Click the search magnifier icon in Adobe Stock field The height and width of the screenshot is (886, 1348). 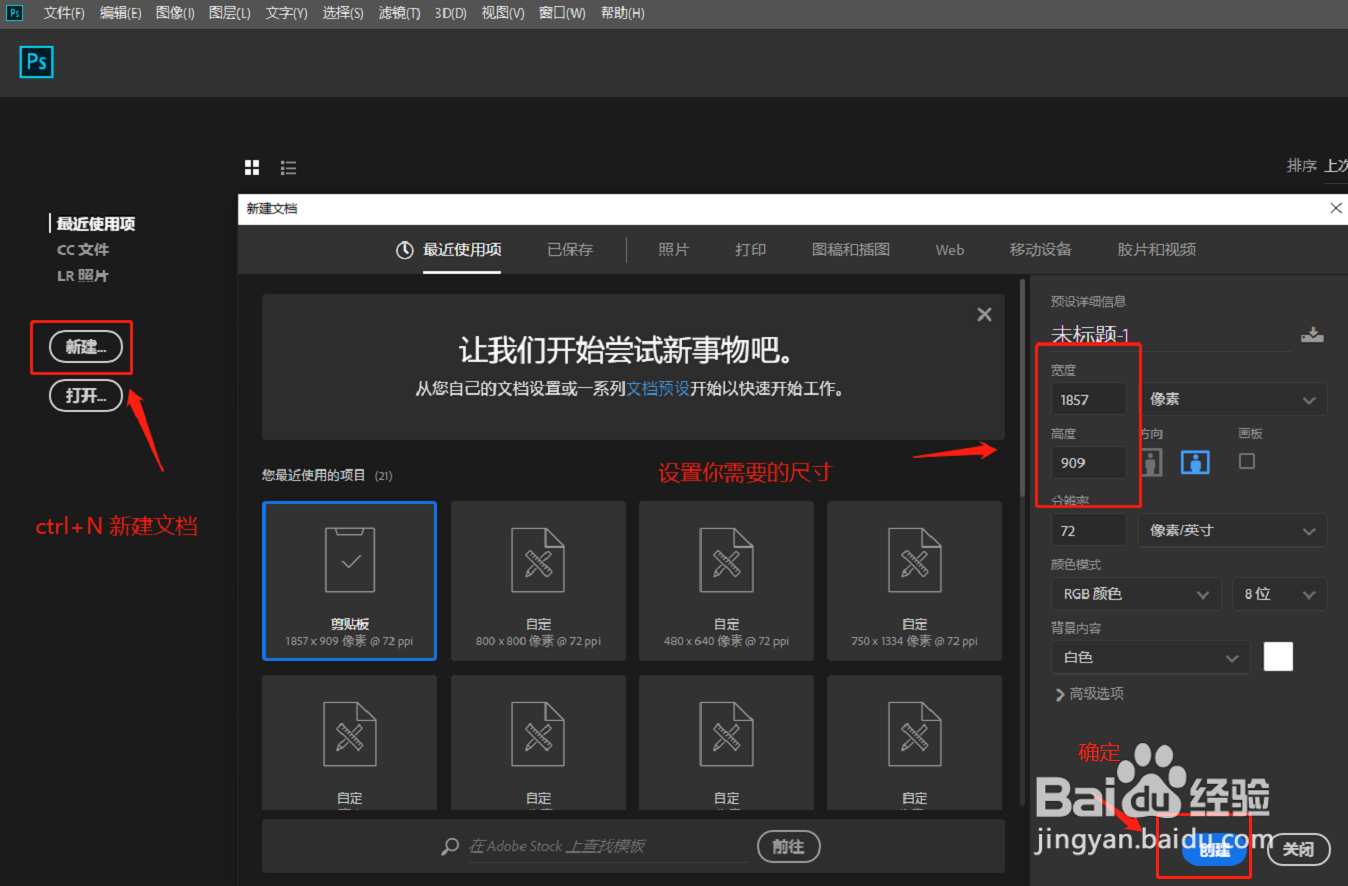pyautogui.click(x=450, y=846)
